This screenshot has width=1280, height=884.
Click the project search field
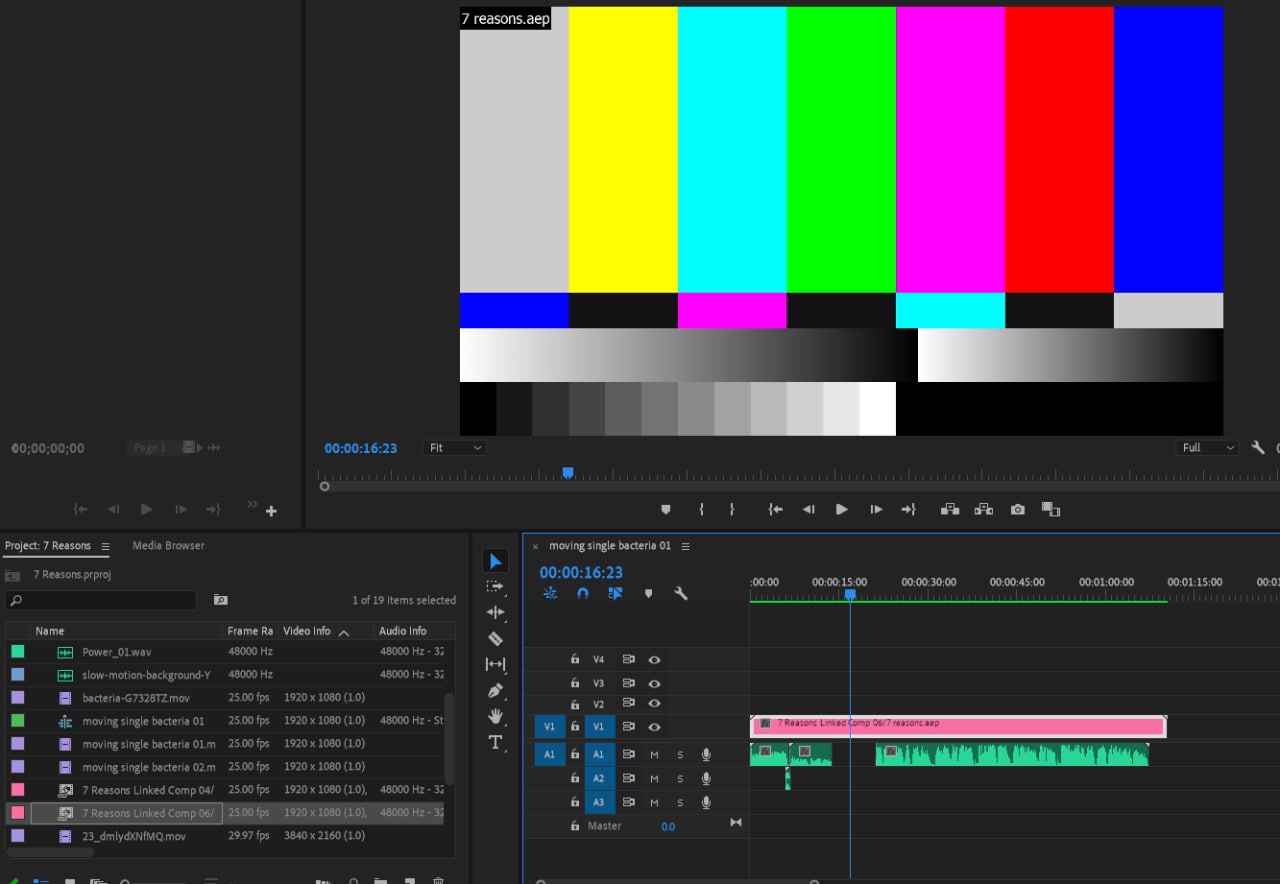click(101, 601)
